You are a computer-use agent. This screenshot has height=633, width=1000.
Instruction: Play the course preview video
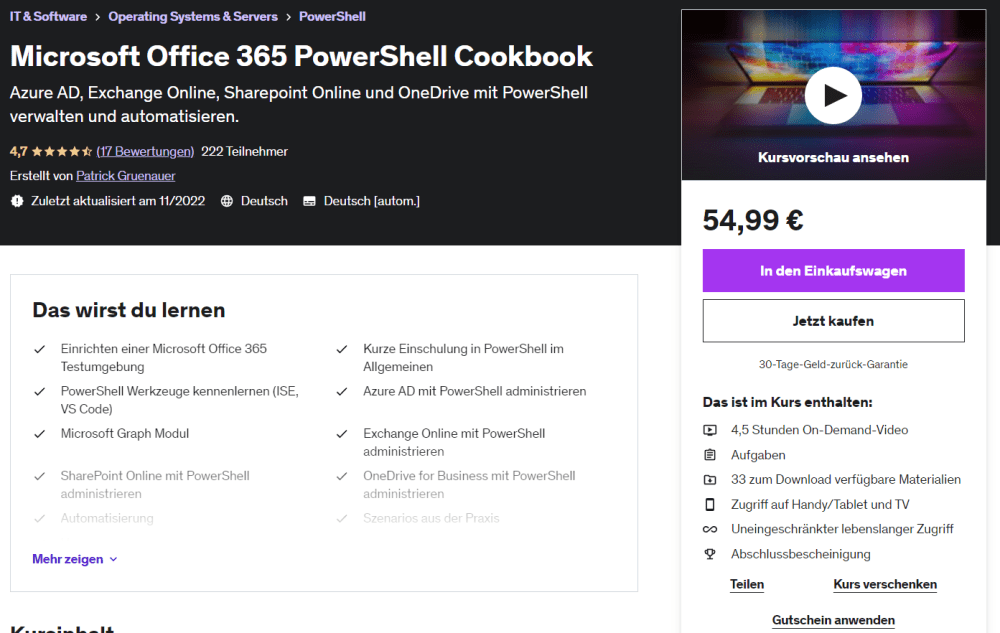click(833, 95)
